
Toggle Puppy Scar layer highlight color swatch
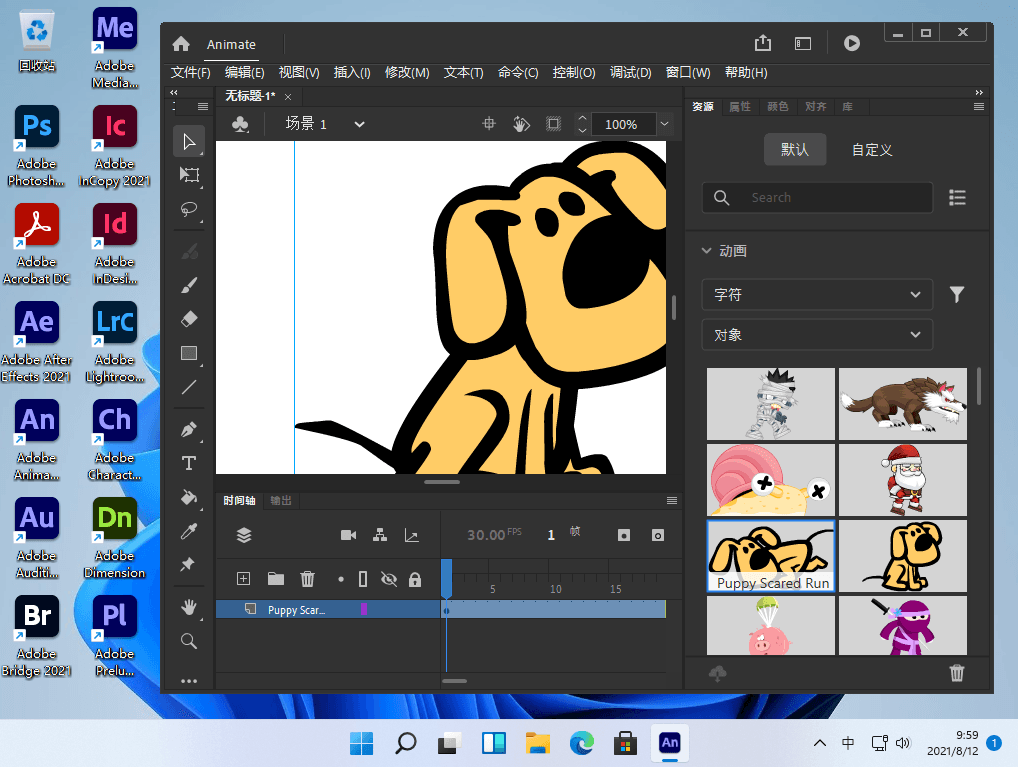(364, 609)
